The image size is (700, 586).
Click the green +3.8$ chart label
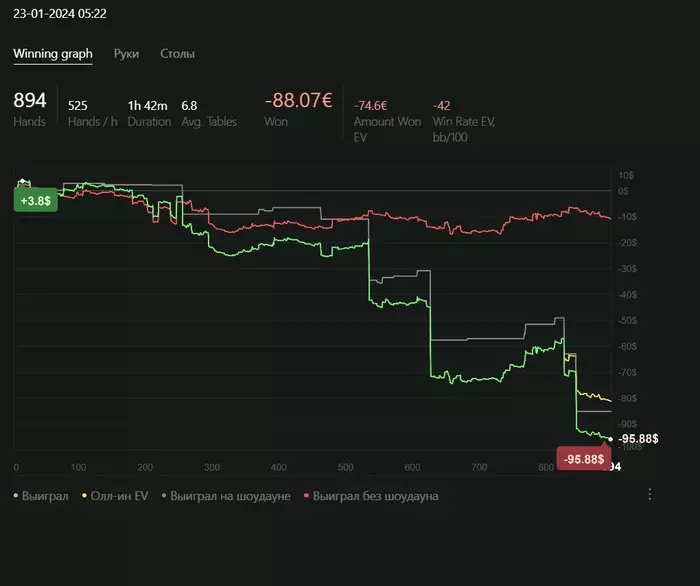pyautogui.click(x=36, y=201)
